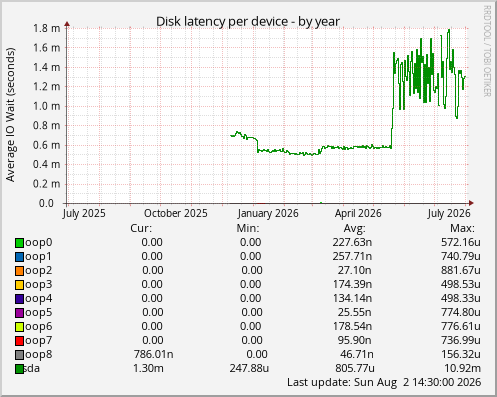This screenshot has height=397, width=497.
Task: Click the chart title 'Disk latency per device - by year'
Action: pyautogui.click(x=248, y=22)
